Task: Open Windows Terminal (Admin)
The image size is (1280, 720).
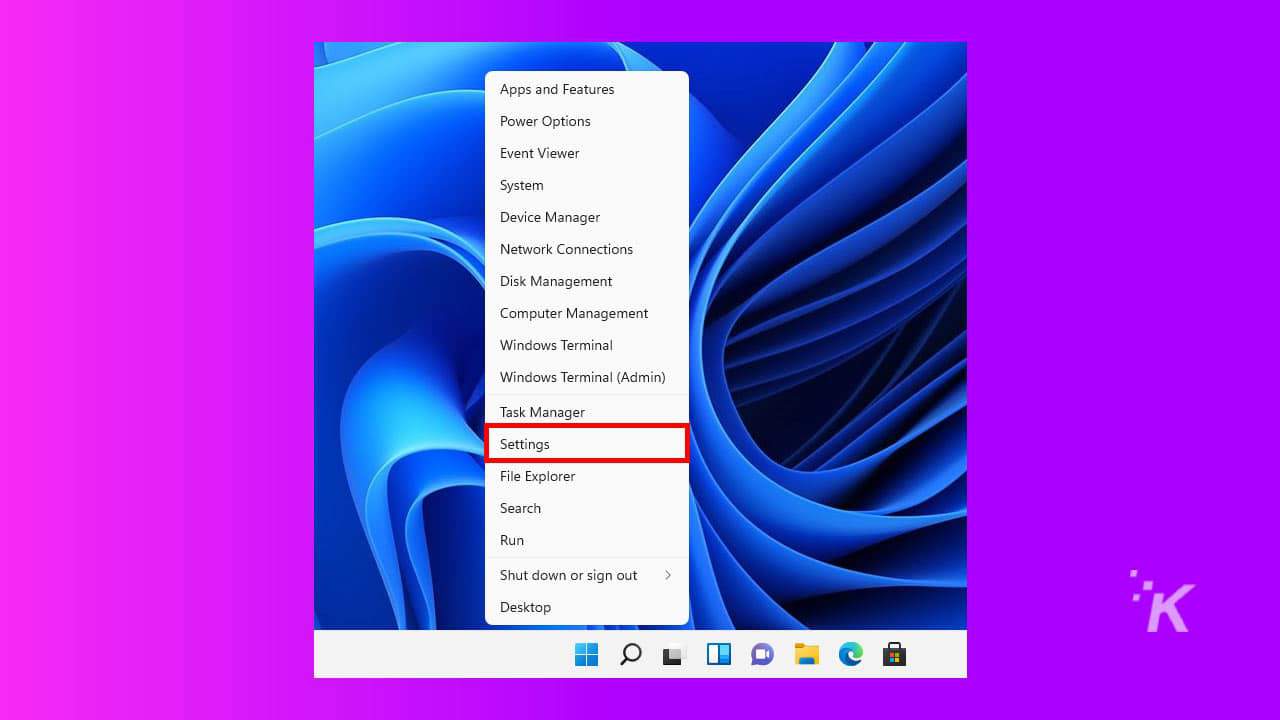Action: (582, 377)
